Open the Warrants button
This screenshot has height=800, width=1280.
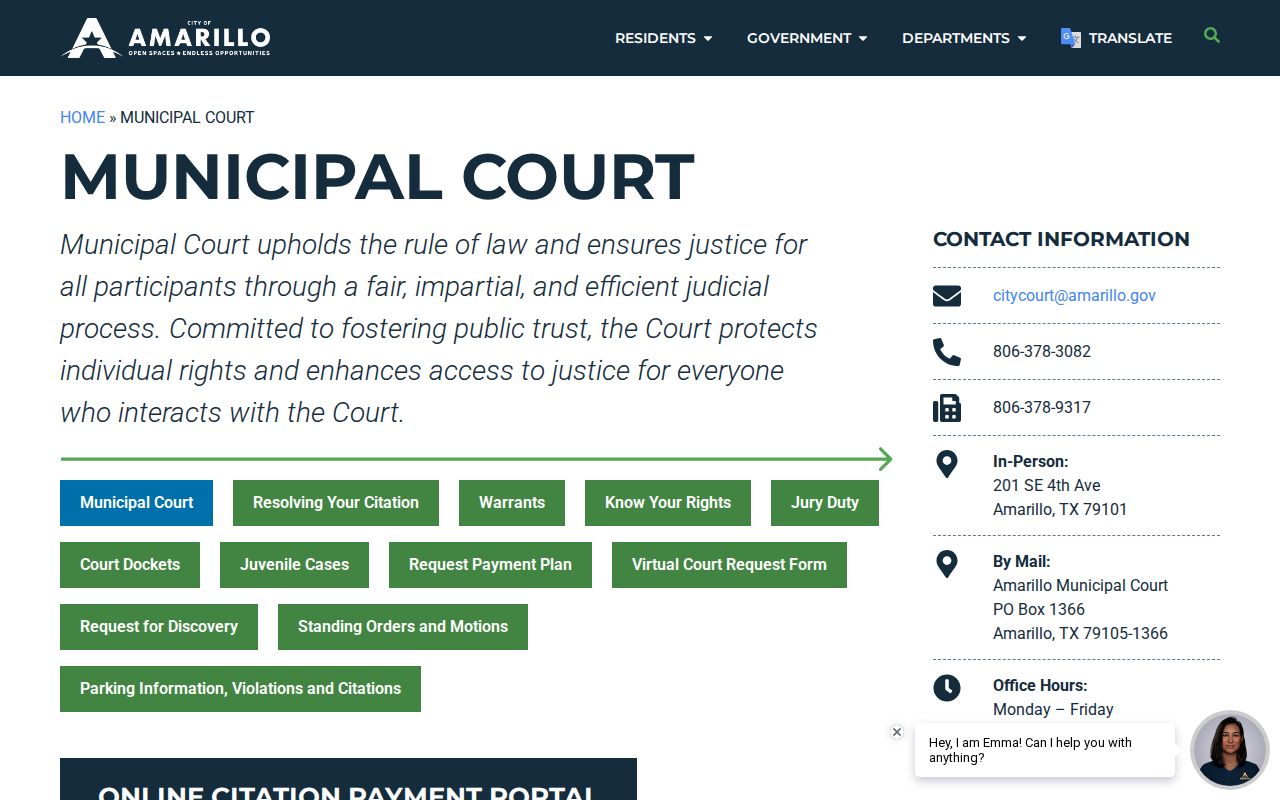pyautogui.click(x=512, y=503)
